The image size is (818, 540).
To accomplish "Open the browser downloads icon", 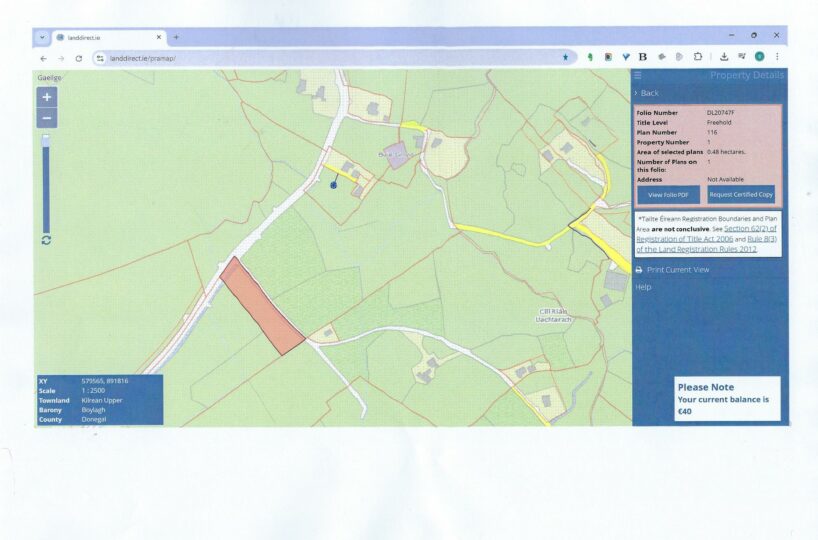I will click(x=724, y=57).
